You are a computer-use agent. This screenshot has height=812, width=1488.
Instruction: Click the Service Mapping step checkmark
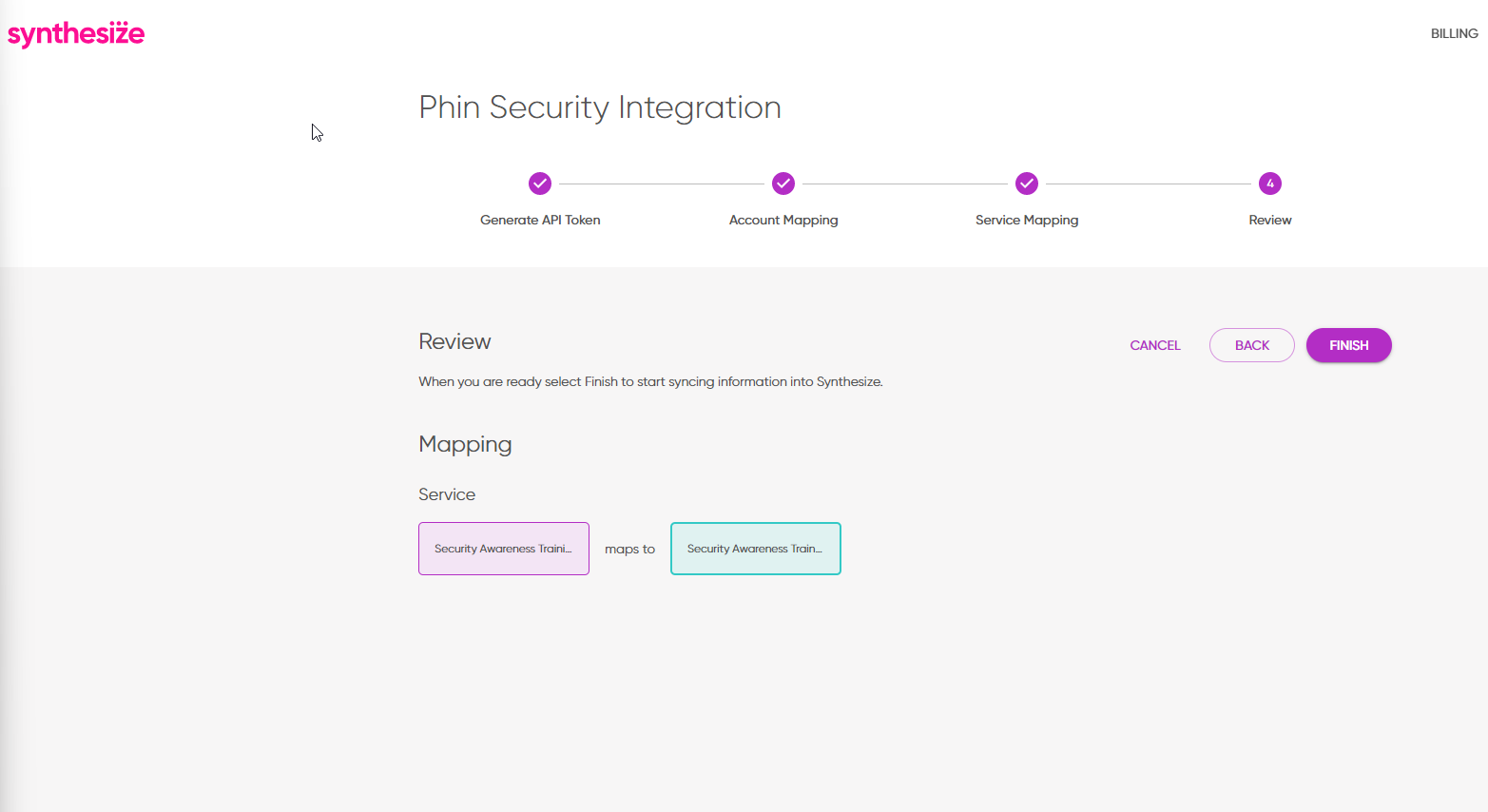1027,184
